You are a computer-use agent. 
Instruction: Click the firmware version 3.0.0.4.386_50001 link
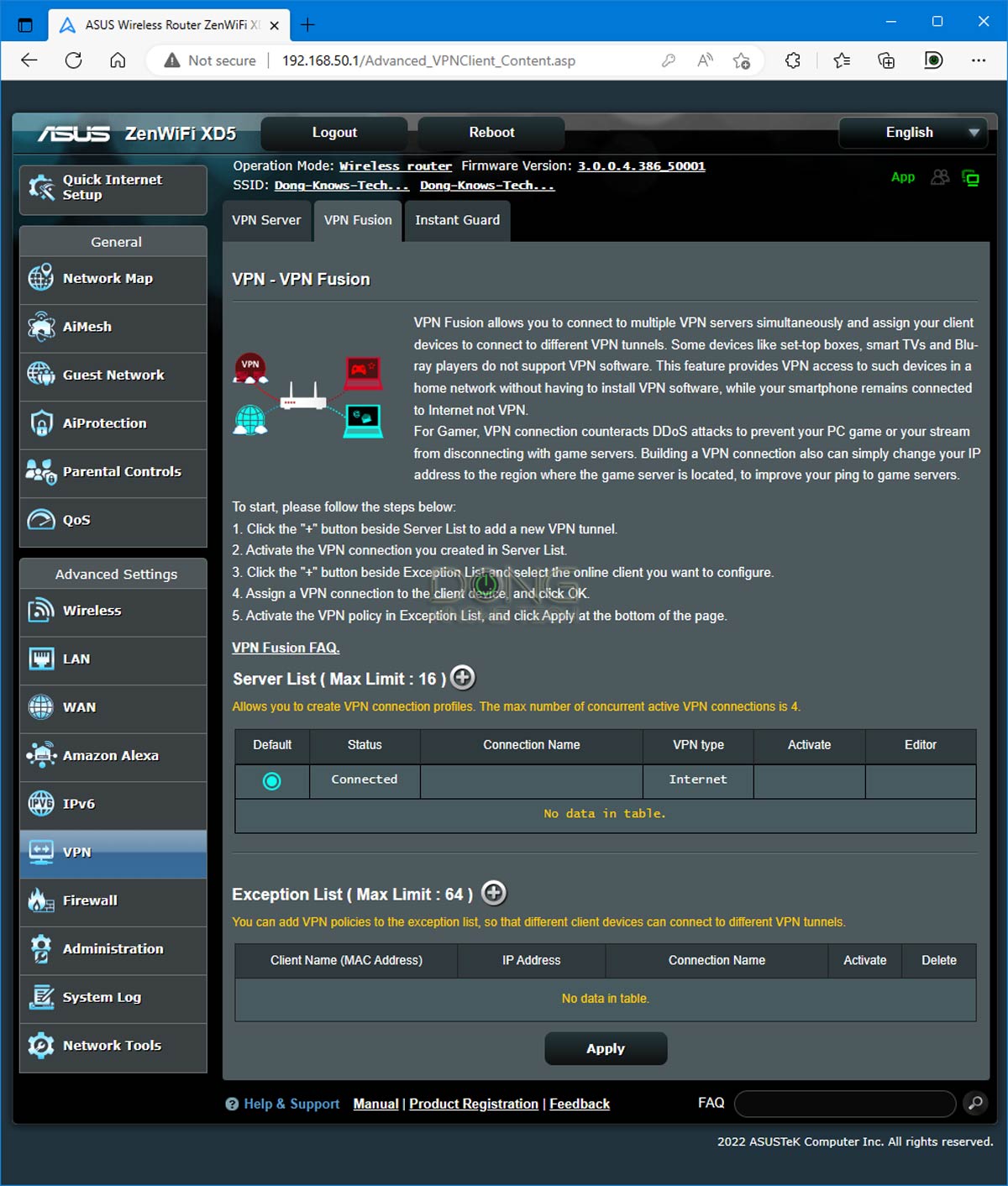(641, 166)
